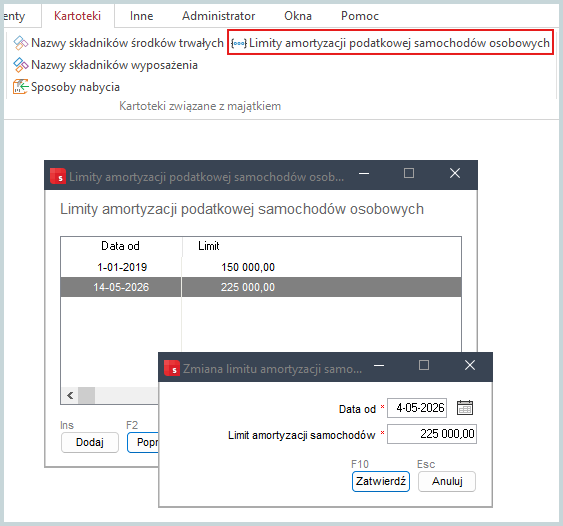Cancel with the Anuluj button

(x=447, y=481)
